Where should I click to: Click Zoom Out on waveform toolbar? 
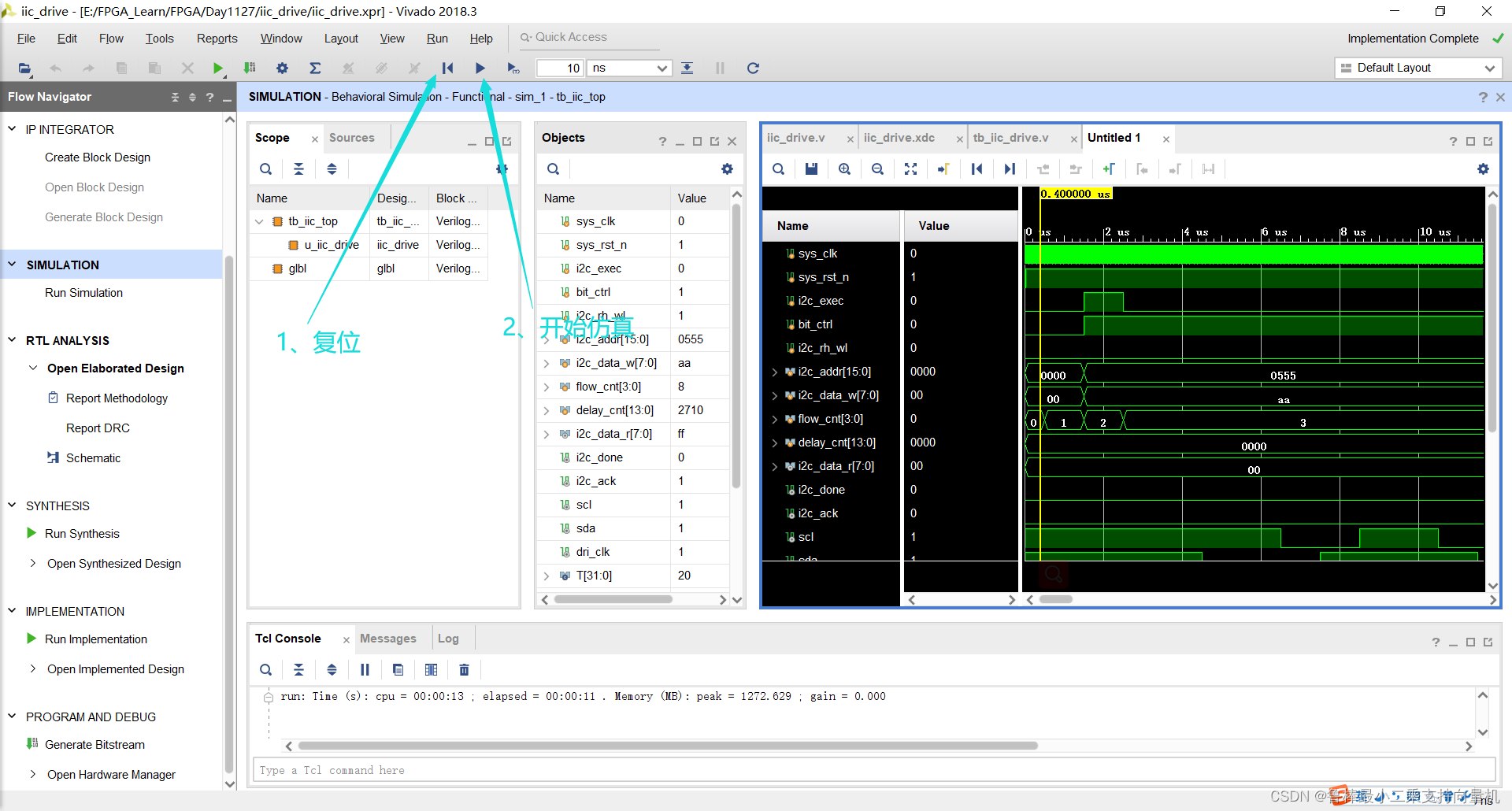click(877, 169)
